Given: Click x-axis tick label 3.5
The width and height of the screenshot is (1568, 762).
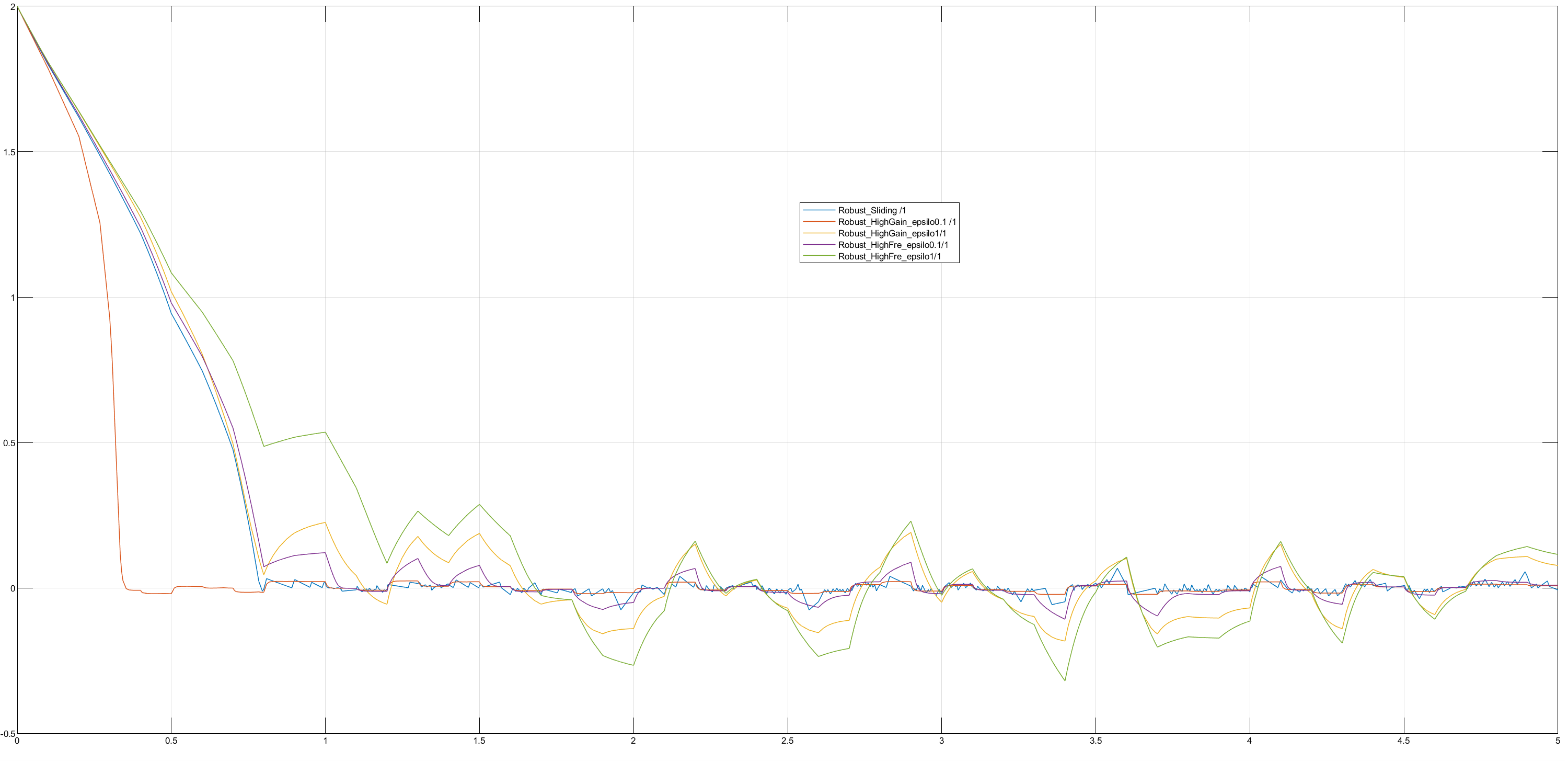Looking at the screenshot, I should click(1095, 741).
